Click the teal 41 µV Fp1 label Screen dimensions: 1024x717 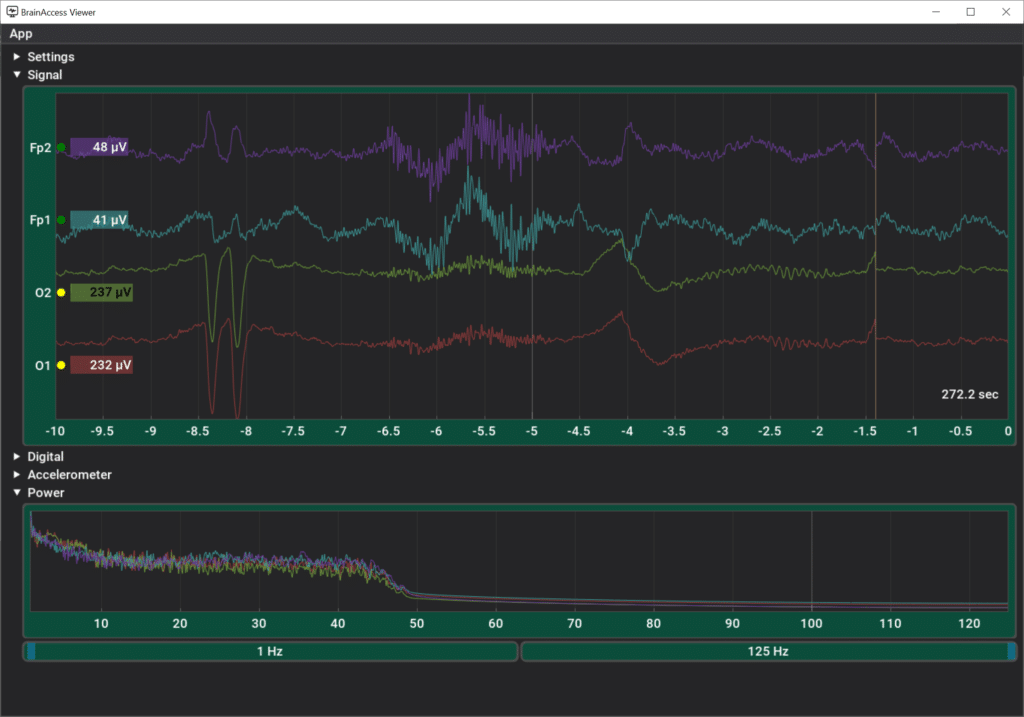point(99,219)
